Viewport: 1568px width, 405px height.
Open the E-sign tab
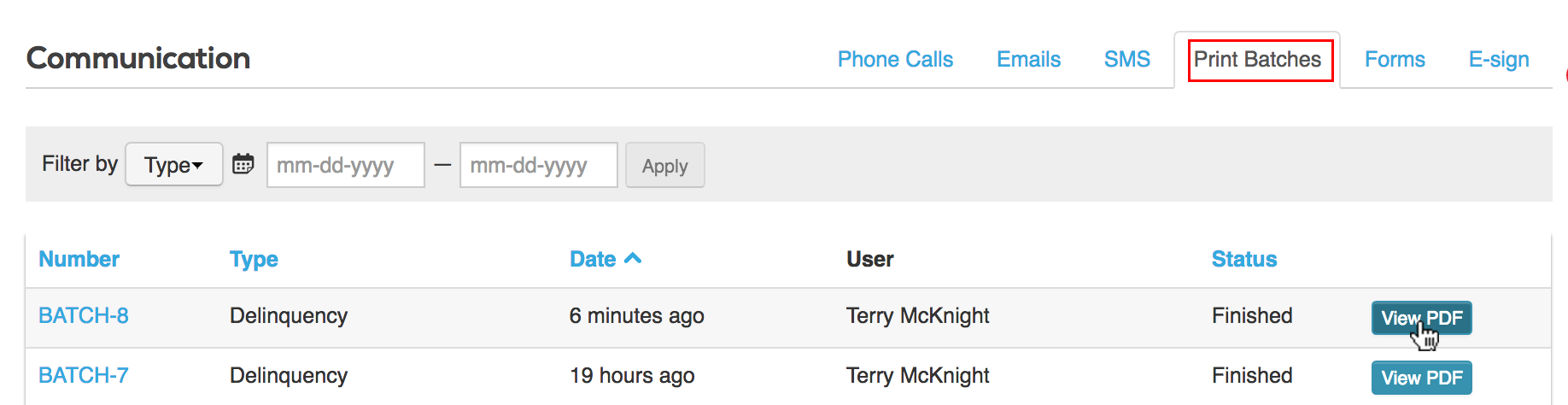click(x=1499, y=59)
